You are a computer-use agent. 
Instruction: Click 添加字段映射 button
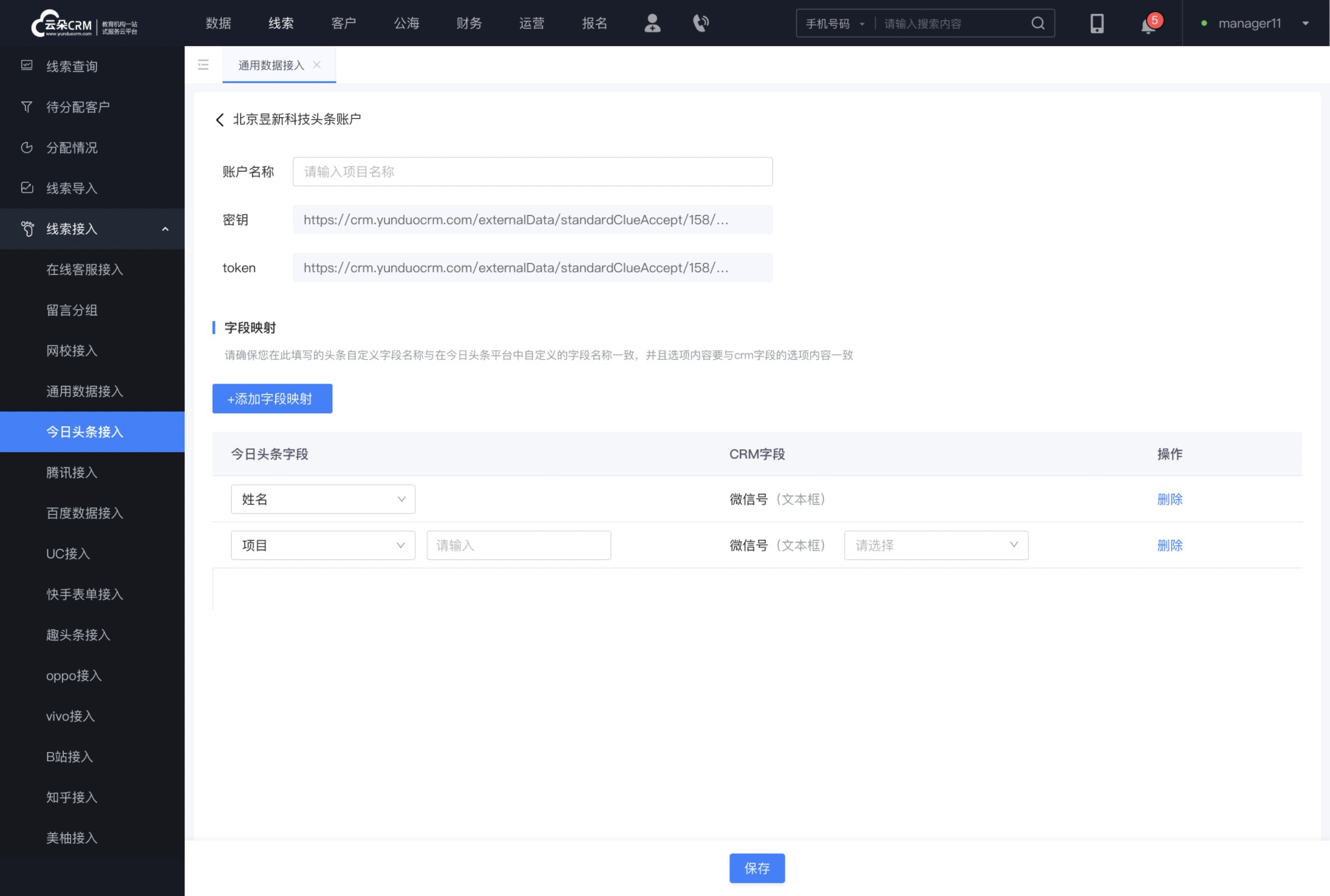pyautogui.click(x=271, y=397)
